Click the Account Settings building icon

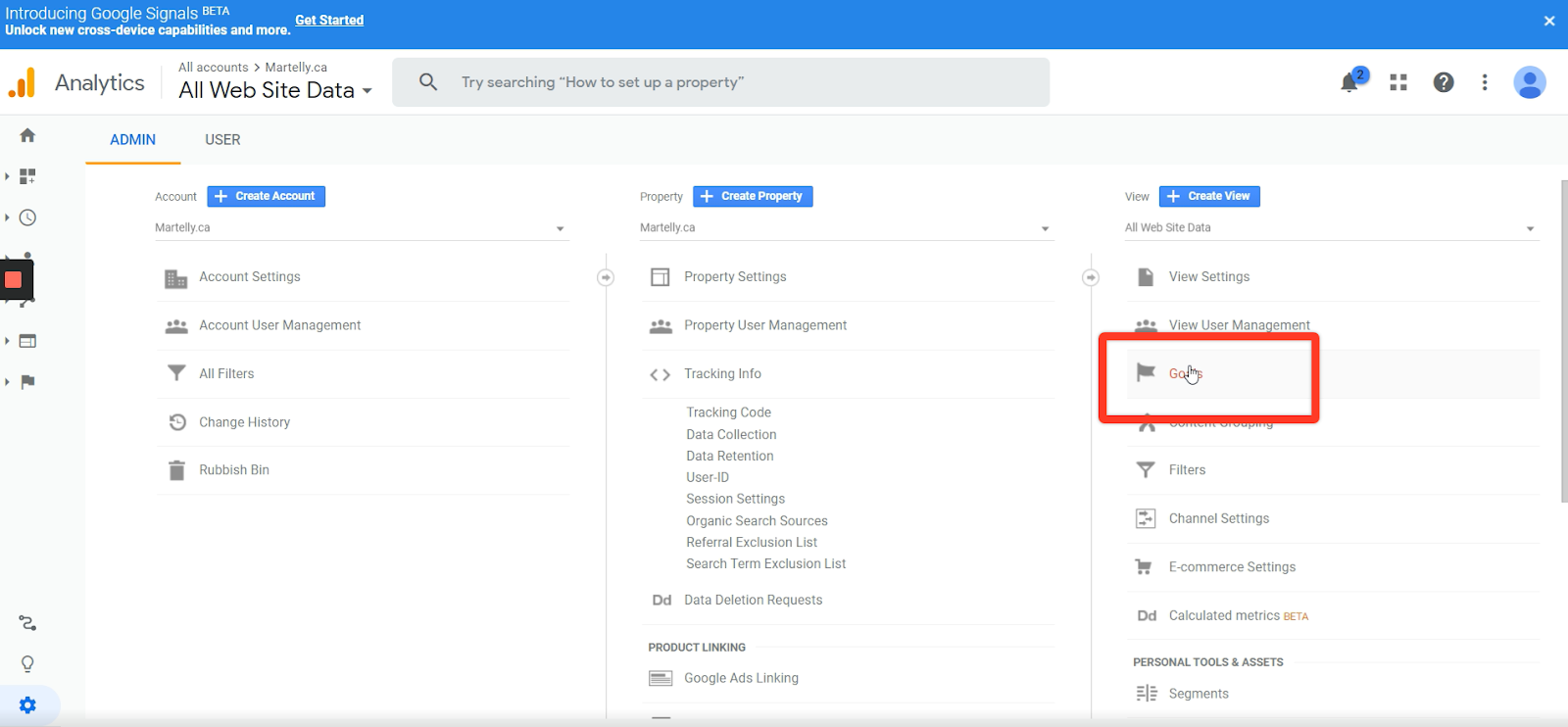pyautogui.click(x=176, y=278)
